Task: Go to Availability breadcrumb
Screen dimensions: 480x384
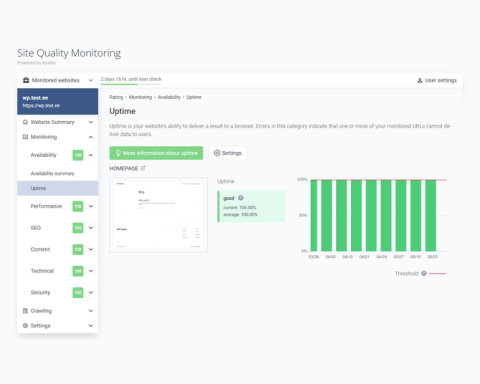Action: point(169,97)
